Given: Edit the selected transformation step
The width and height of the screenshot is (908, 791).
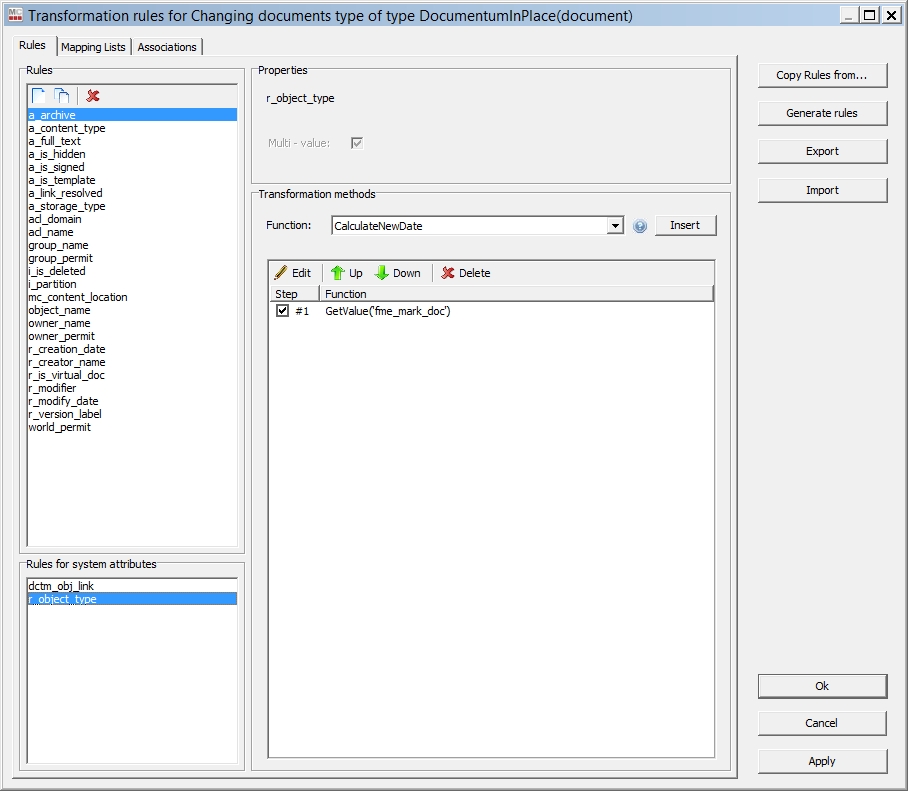Looking at the screenshot, I should [292, 273].
